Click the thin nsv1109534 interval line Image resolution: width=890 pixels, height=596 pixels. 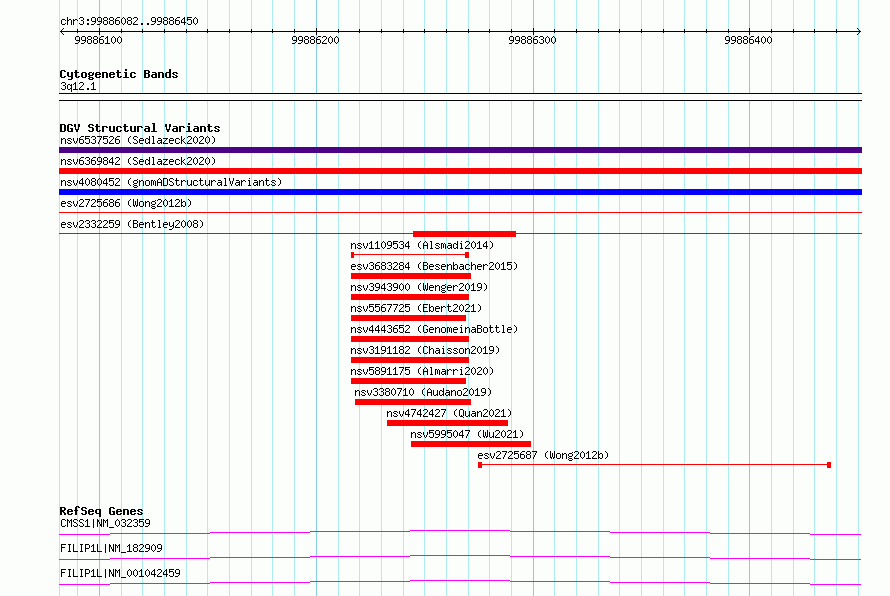coord(410,255)
